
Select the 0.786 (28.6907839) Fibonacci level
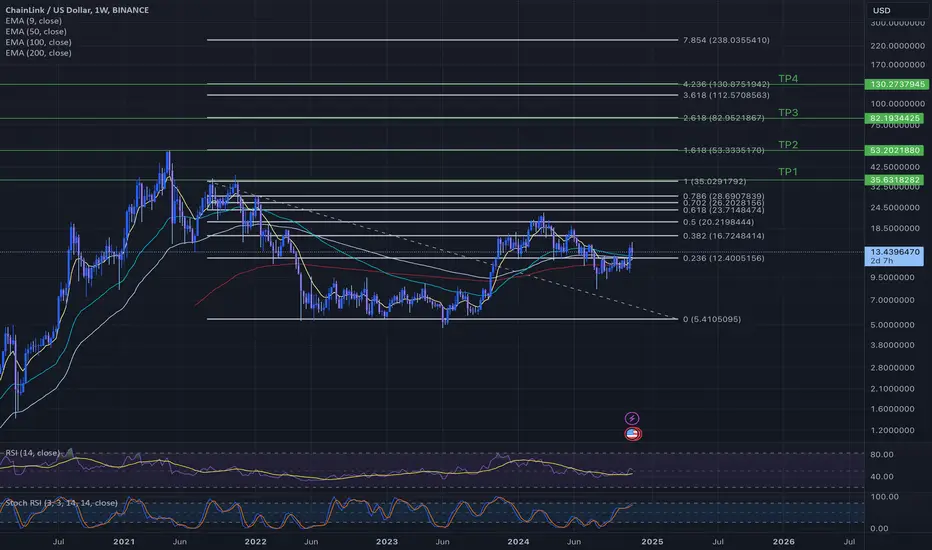[723, 196]
